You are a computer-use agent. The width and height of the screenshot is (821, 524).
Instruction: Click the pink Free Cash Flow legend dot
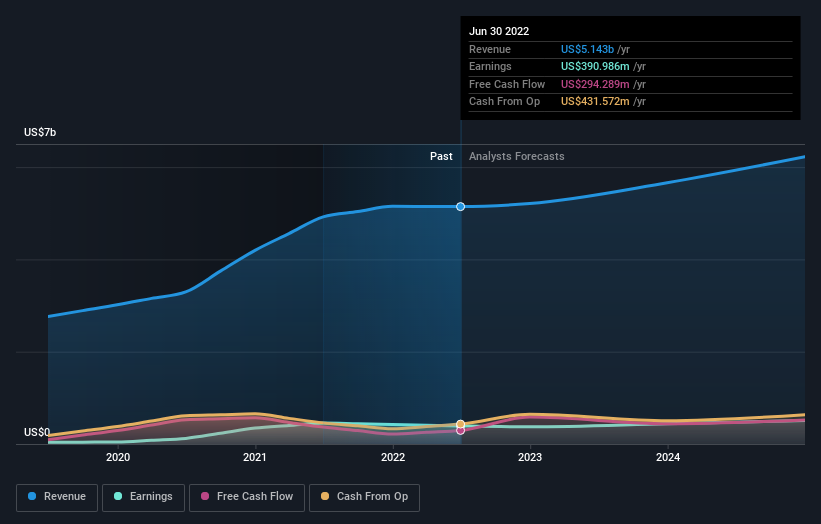pyautogui.click(x=205, y=496)
